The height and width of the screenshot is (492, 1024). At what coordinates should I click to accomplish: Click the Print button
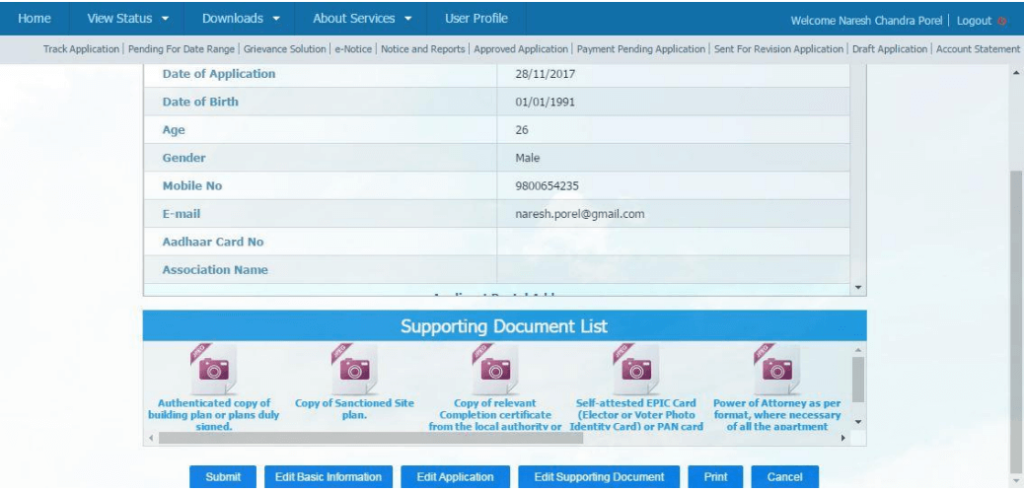[715, 477]
